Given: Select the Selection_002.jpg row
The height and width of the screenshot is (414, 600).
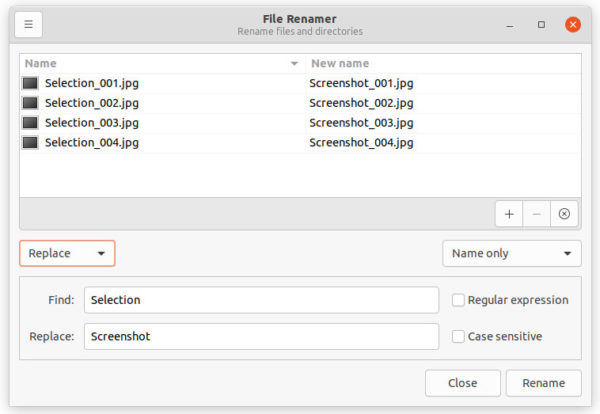Looking at the screenshot, I should tap(300, 103).
